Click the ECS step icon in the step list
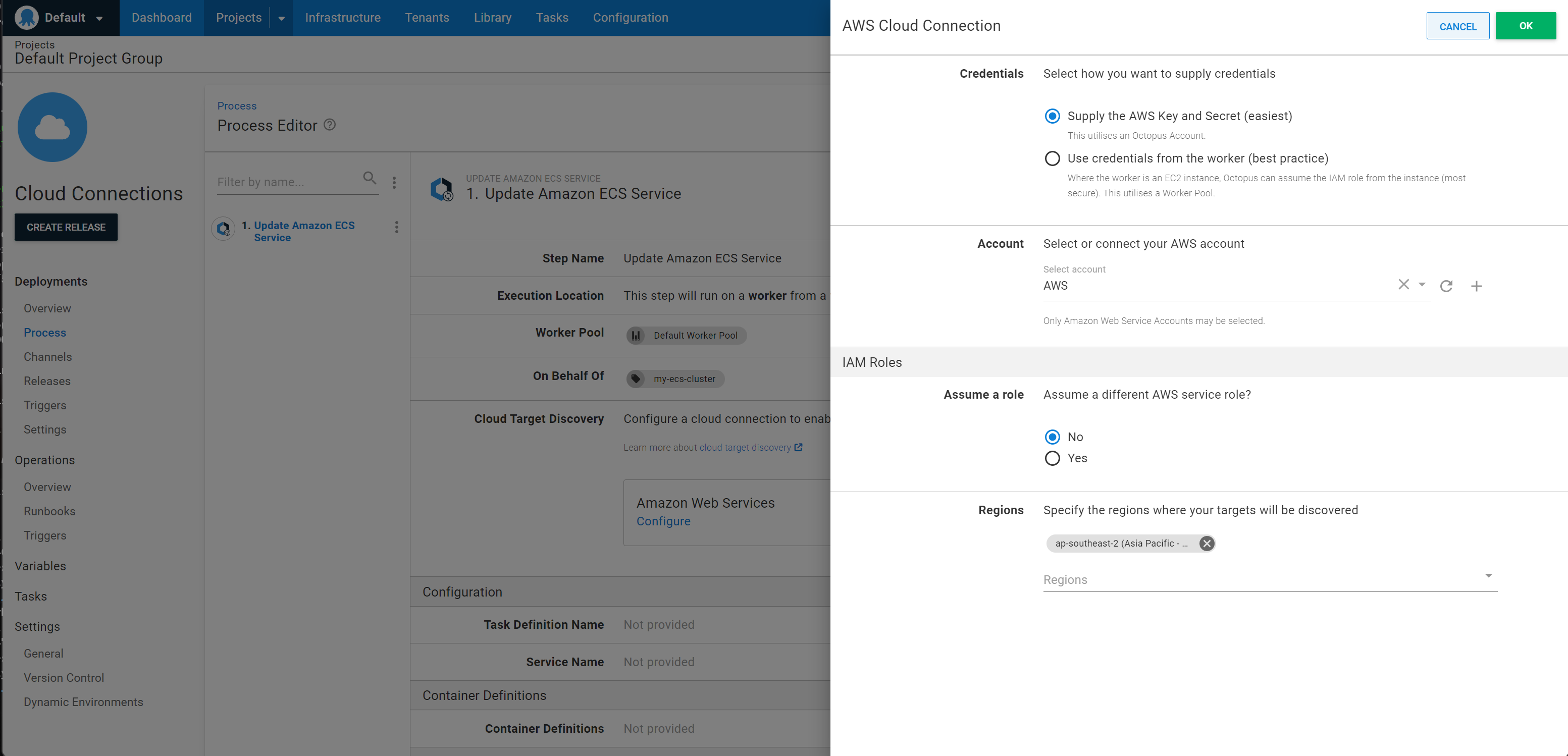1568x756 pixels. click(224, 229)
